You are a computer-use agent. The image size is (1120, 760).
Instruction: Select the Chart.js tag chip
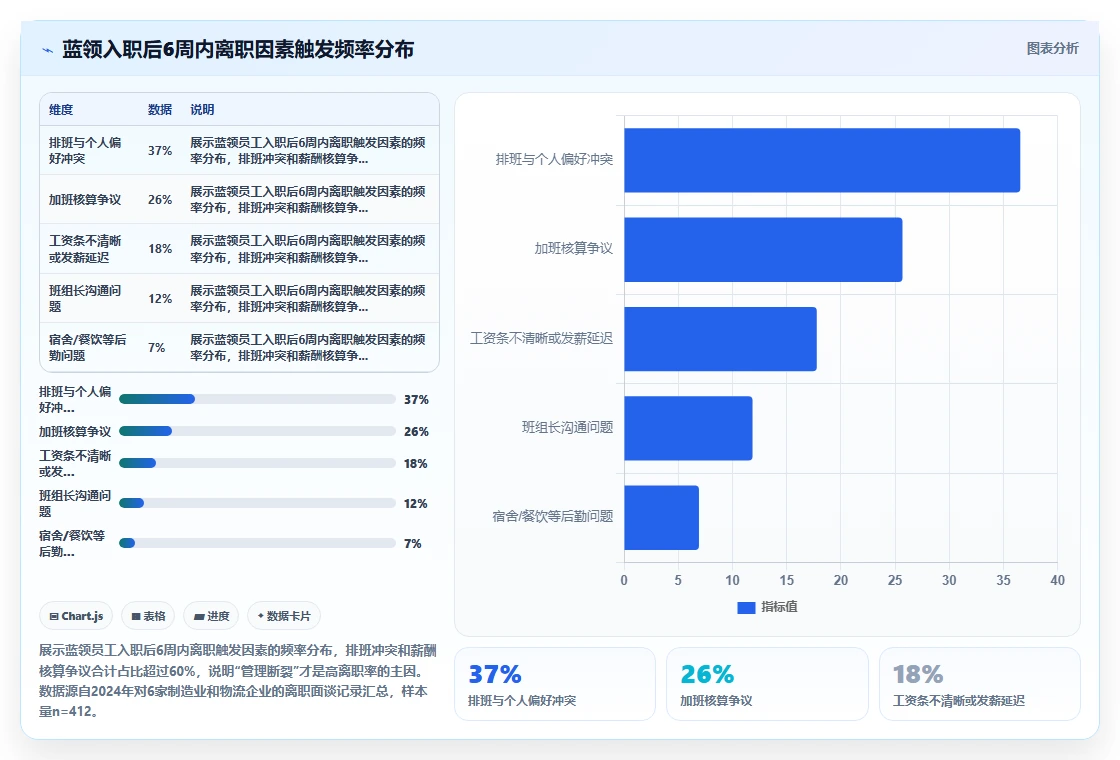[x=76, y=616]
